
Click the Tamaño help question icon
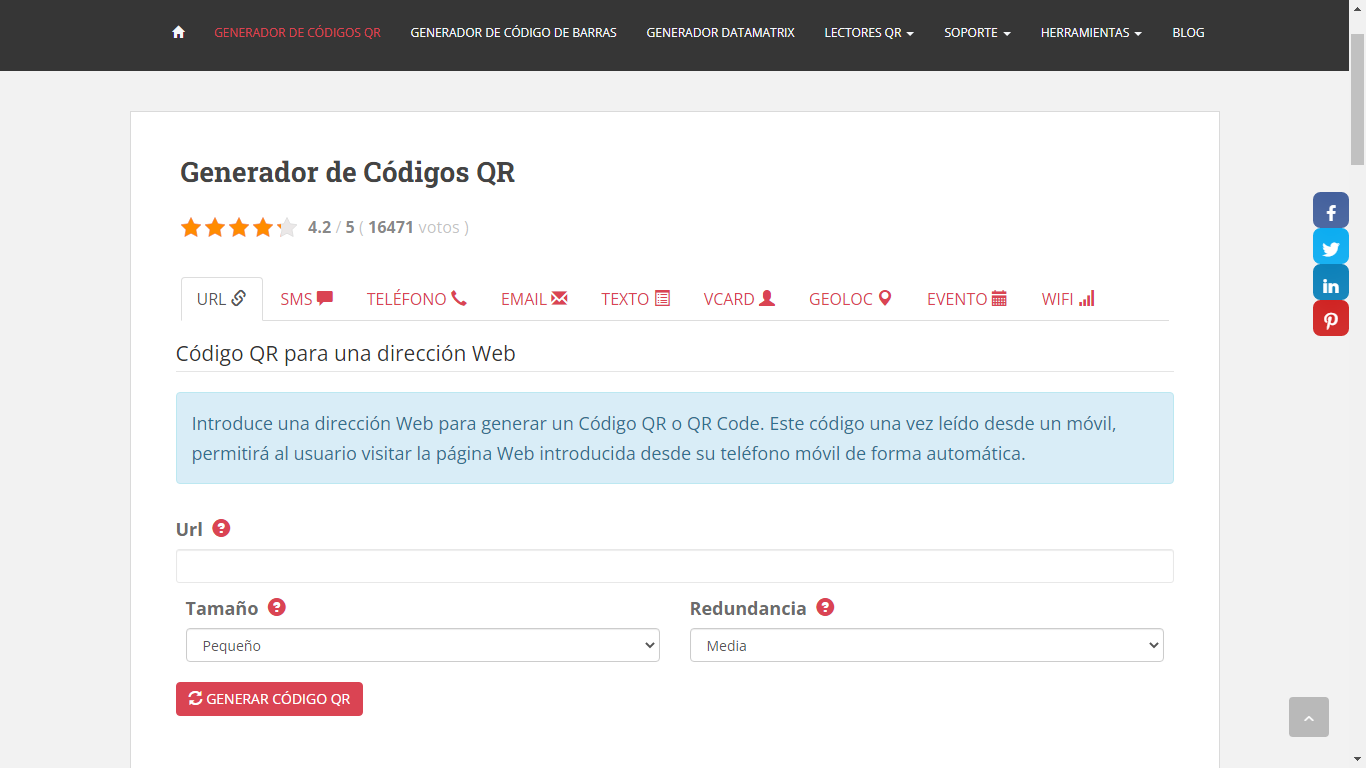click(277, 607)
